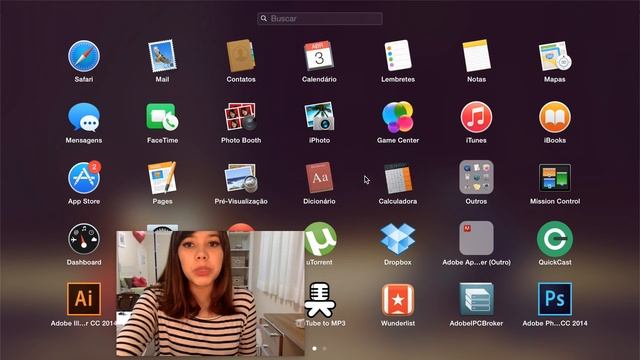
Task: Click the webcam video overlay
Action: pos(210,293)
